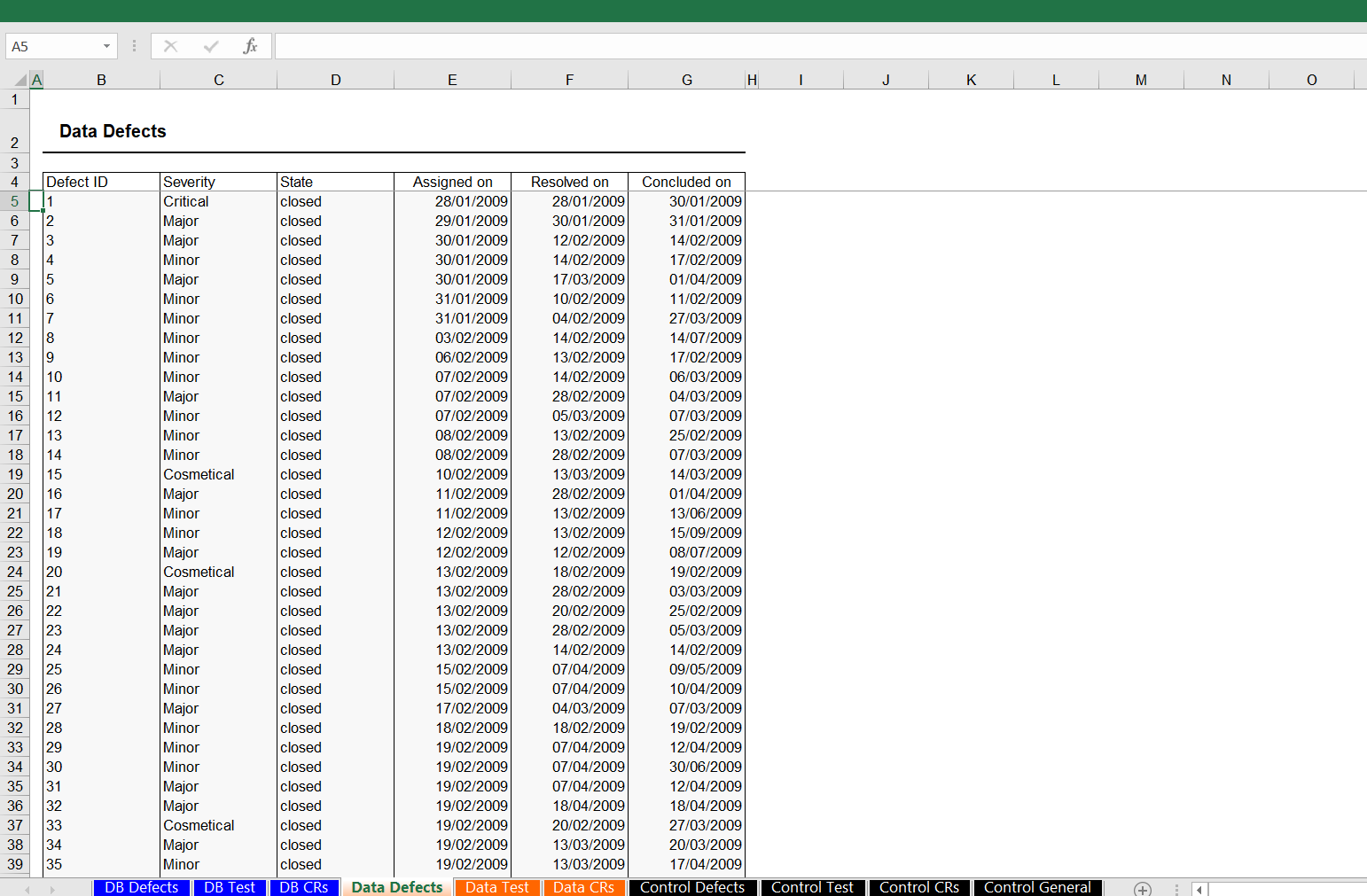The image size is (1367, 896).
Task: Click the 'Severity' header cell
Action: (x=219, y=182)
